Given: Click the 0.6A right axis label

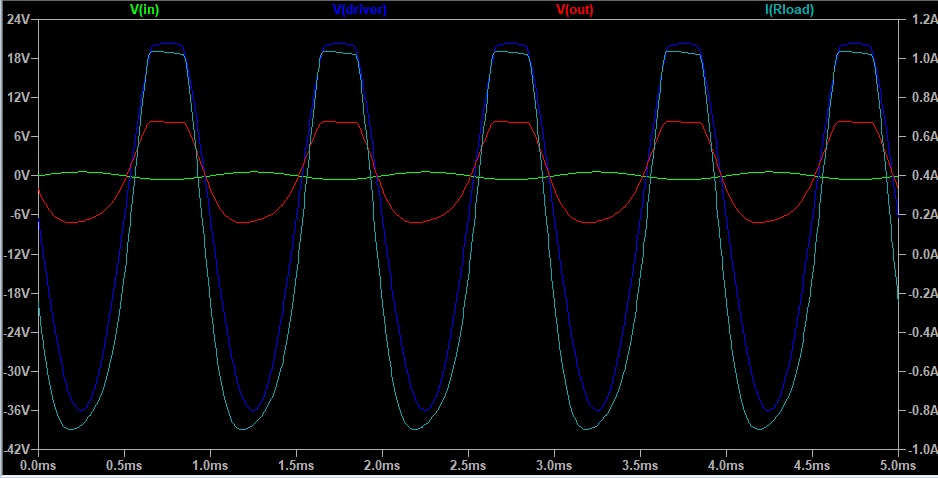Looking at the screenshot, I should coord(924,136).
